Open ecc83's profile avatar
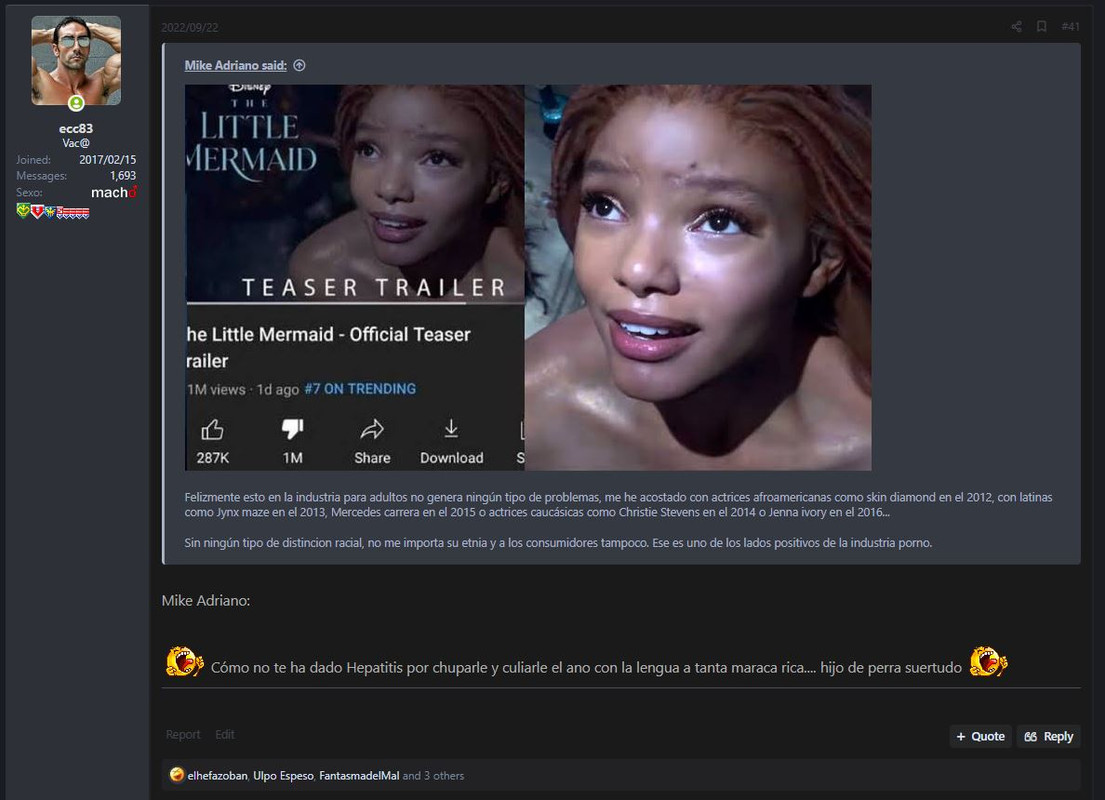The width and height of the screenshot is (1105, 800). (76, 61)
